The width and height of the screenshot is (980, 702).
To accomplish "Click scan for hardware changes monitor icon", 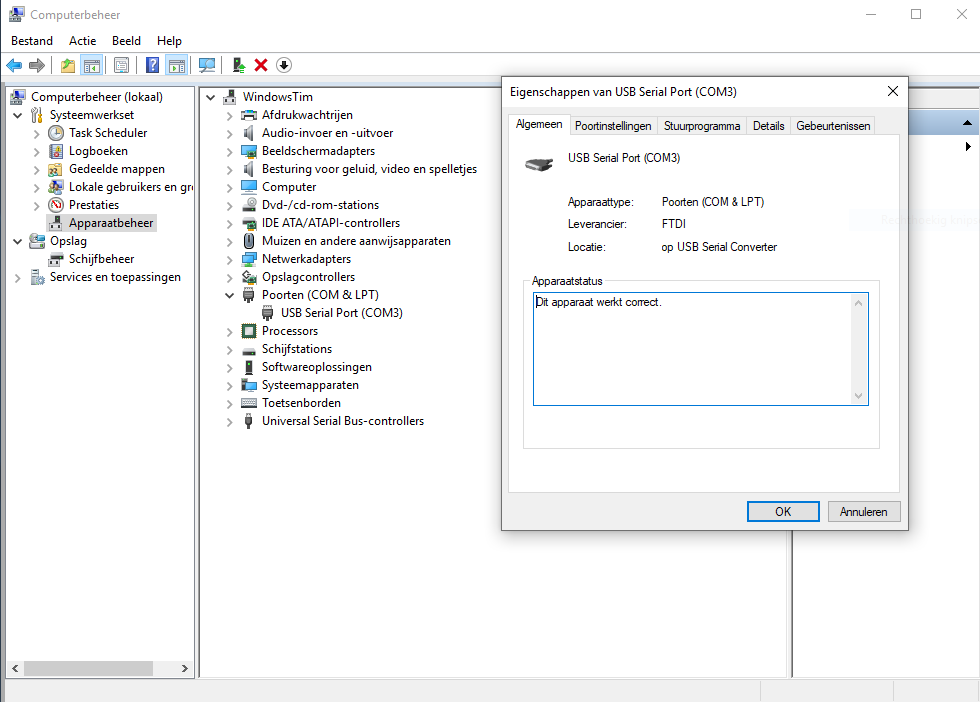I will tap(207, 65).
